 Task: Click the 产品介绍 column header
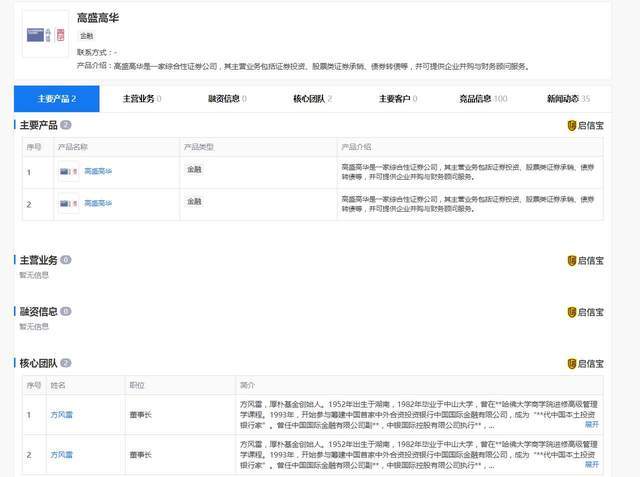[x=356, y=147]
